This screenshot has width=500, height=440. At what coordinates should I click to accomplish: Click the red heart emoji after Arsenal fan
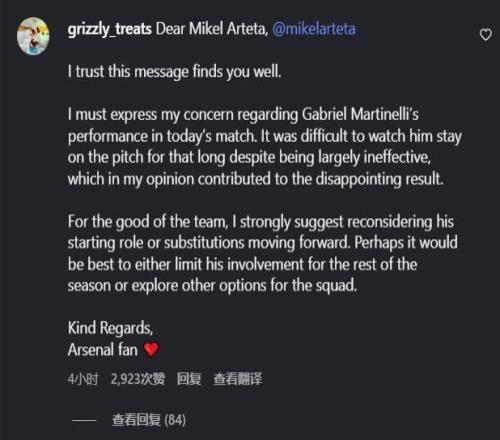point(151,350)
